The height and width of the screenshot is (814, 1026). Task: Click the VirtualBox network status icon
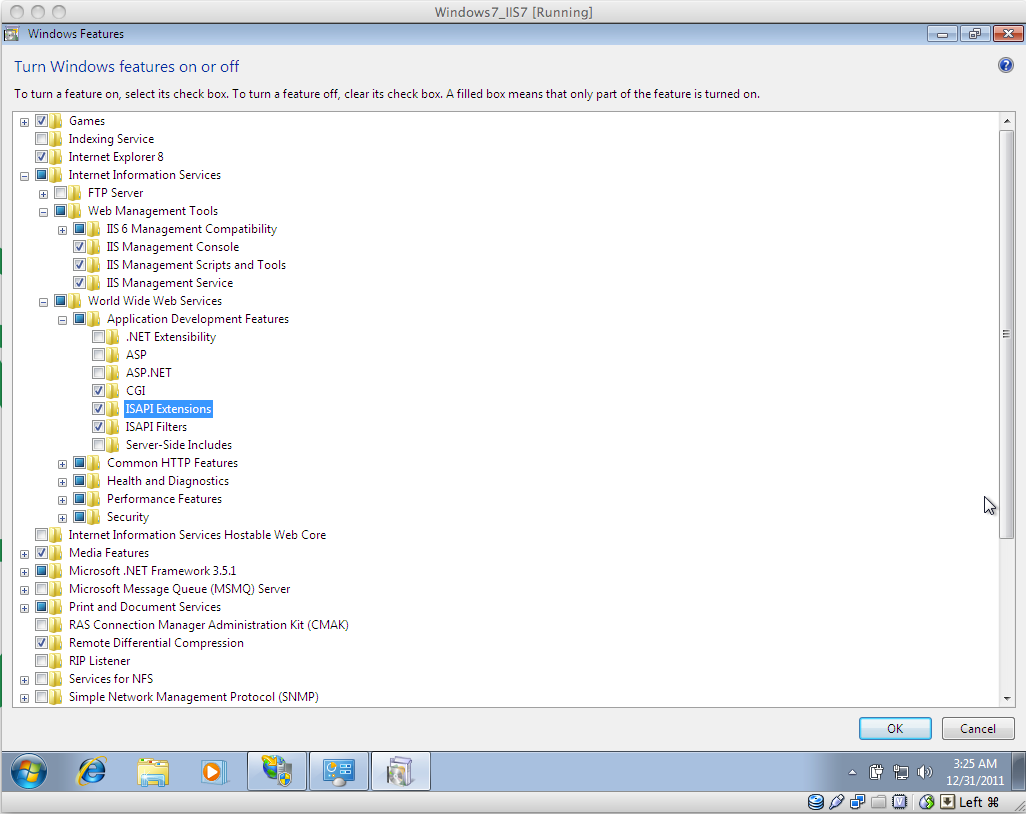(x=925, y=801)
